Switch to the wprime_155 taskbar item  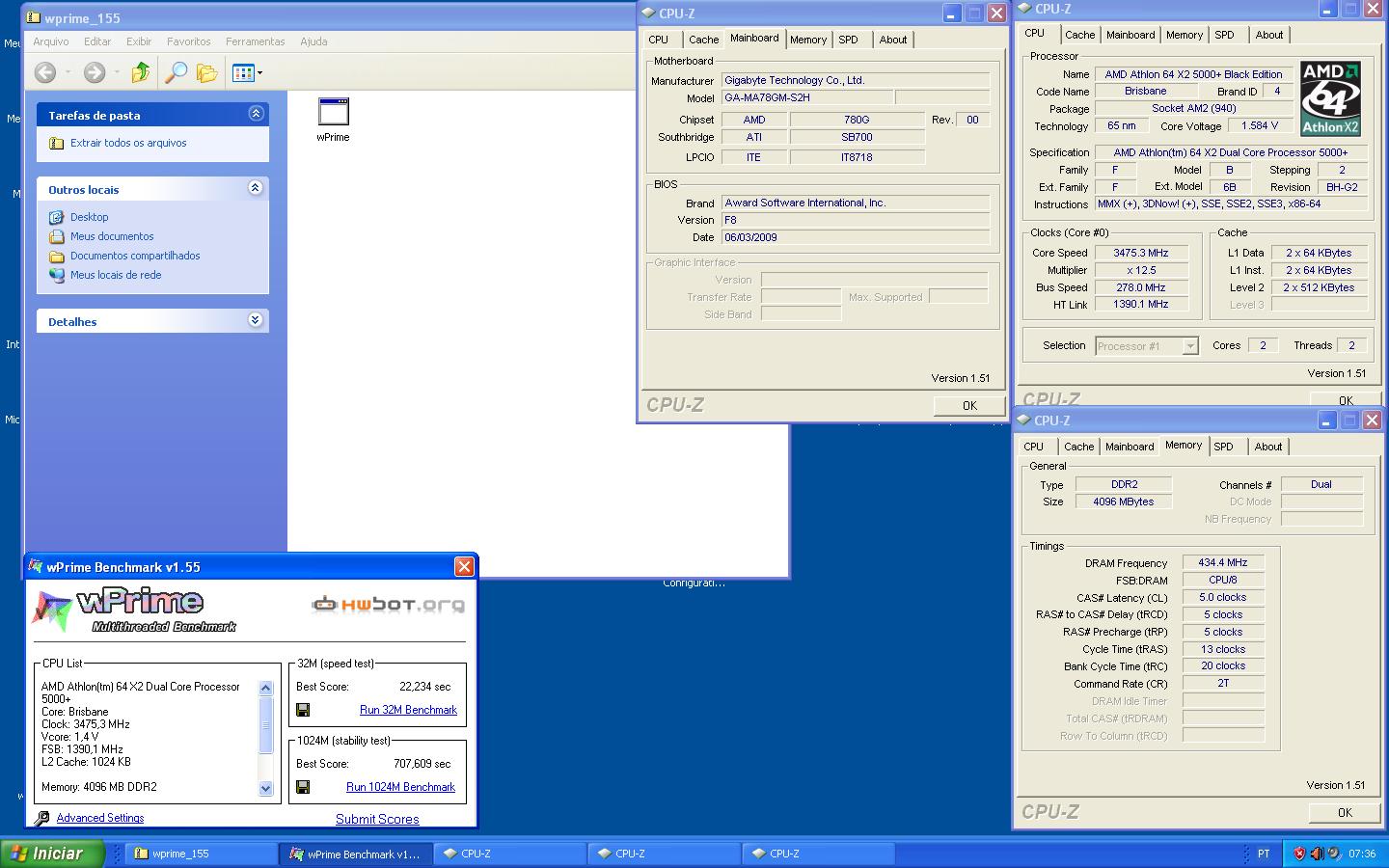(201, 854)
